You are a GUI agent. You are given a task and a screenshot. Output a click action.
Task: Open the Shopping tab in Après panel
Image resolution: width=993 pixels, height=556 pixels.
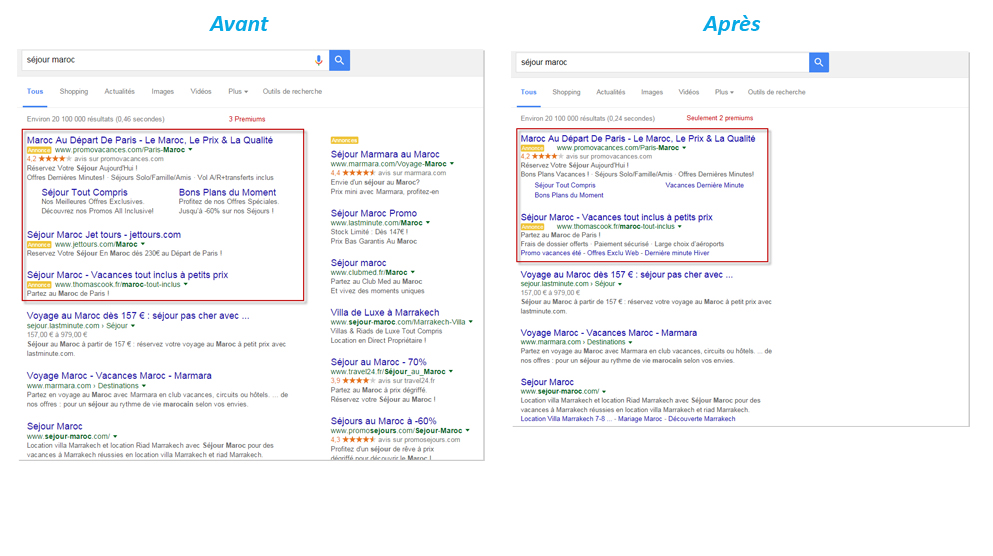[566, 92]
